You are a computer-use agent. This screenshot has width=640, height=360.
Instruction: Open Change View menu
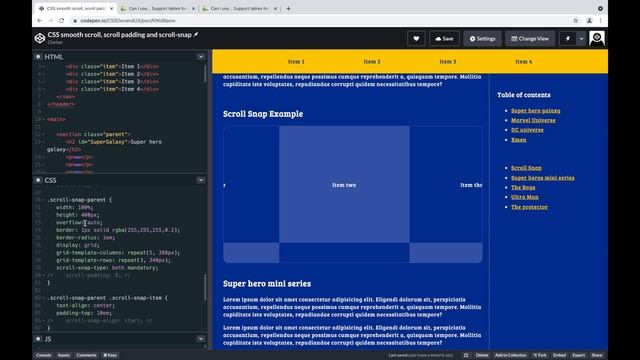530,39
